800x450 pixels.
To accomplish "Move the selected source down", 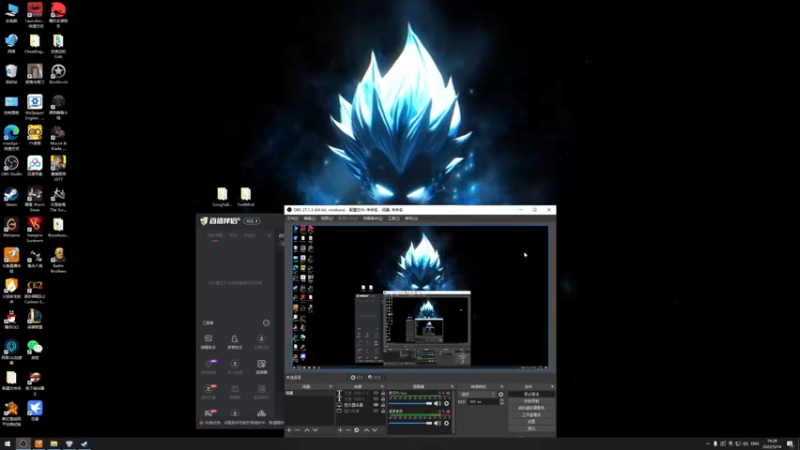I will (374, 430).
